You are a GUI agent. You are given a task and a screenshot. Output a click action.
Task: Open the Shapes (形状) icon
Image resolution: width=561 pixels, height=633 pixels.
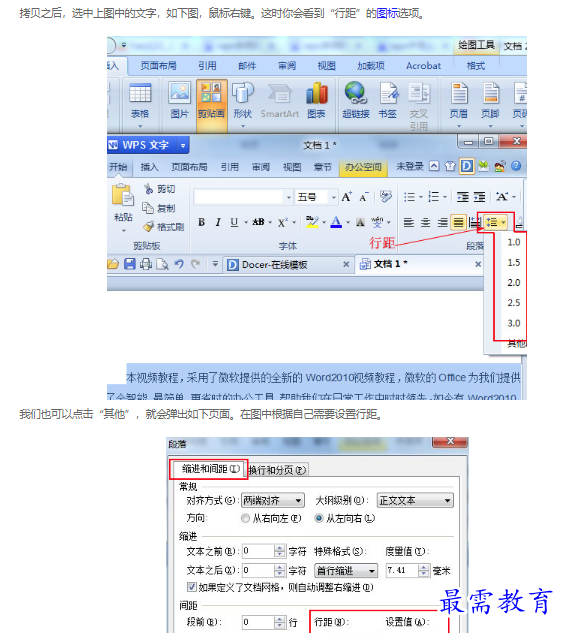point(243,93)
